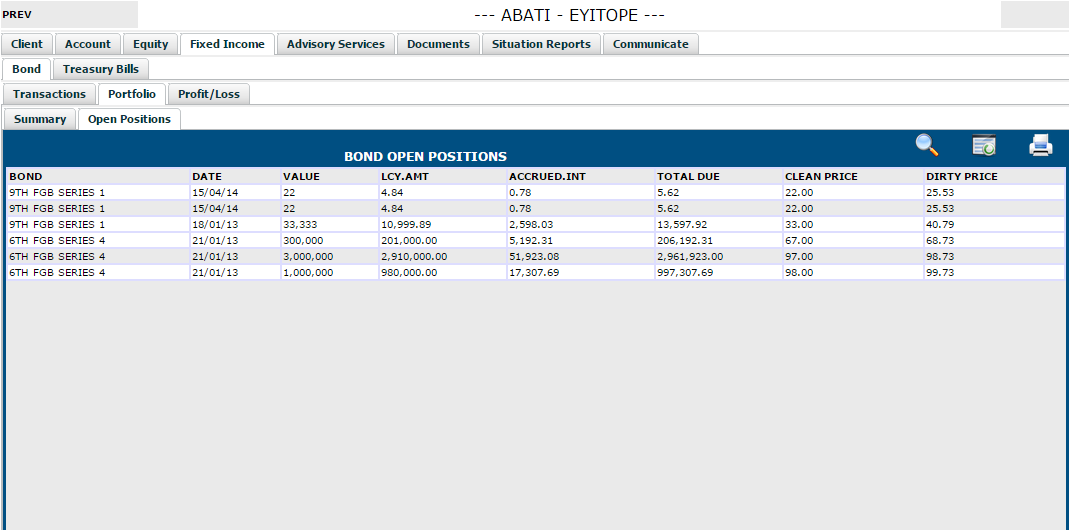The height and width of the screenshot is (531, 1070).
Task: Click the value cell 3,000,000
Action: [330, 256]
